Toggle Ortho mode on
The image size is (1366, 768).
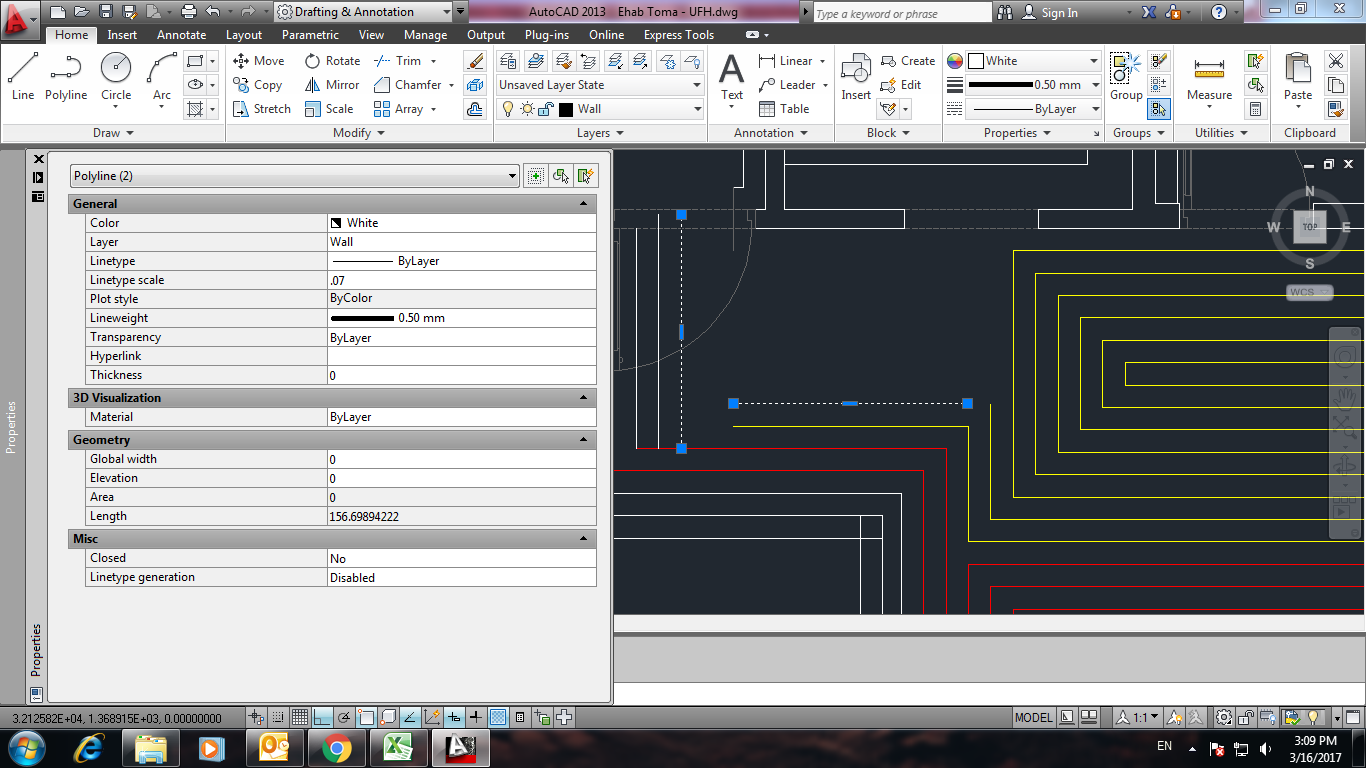321,717
